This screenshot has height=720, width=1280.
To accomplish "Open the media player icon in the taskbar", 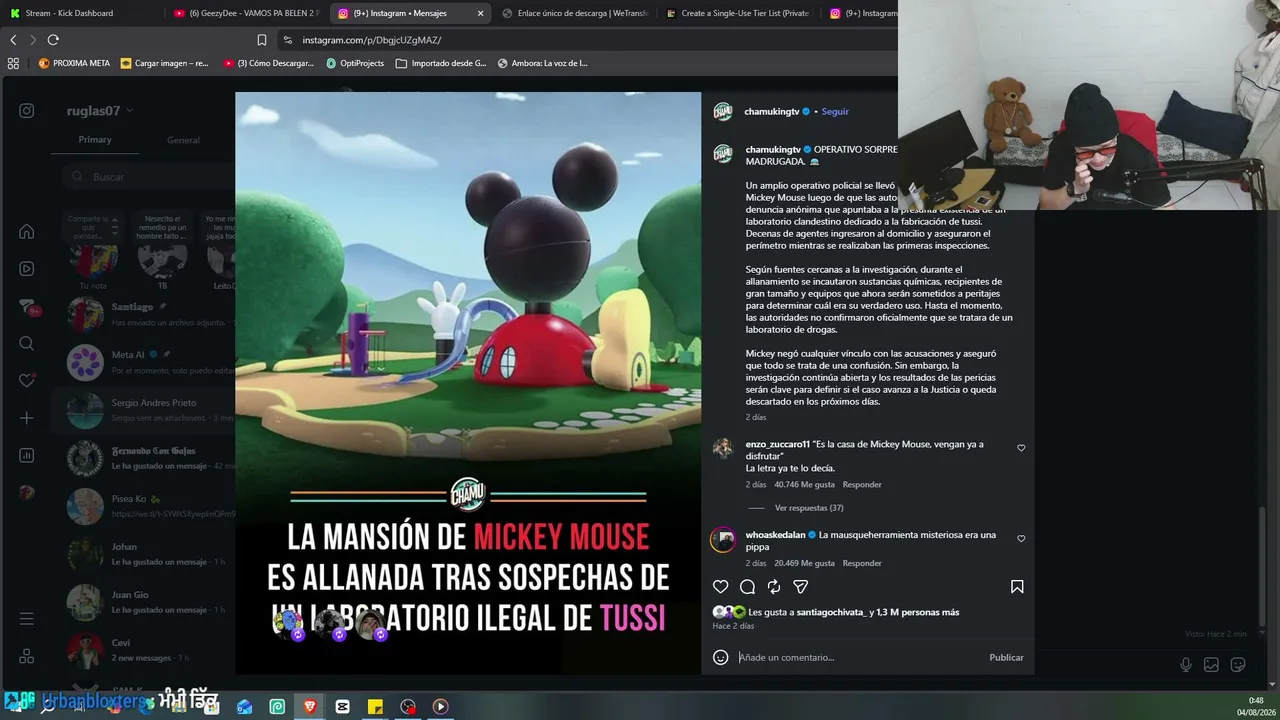I will [440, 707].
